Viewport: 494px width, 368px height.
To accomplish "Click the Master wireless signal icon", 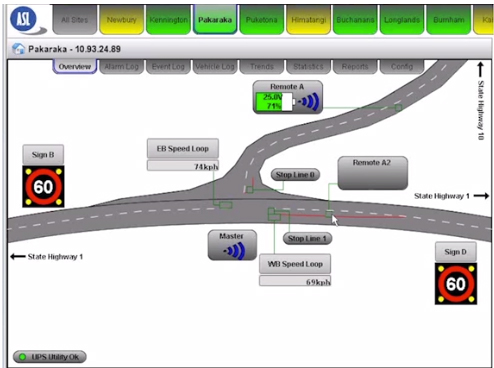I will click(x=235, y=250).
